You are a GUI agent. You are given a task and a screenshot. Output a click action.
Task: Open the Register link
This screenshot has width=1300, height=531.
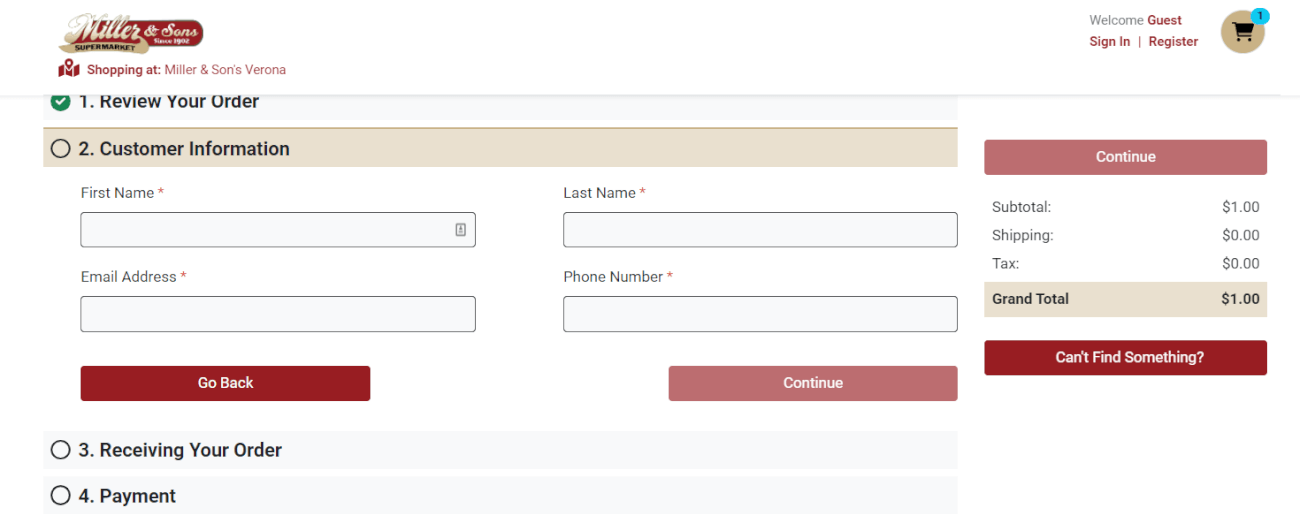pyautogui.click(x=1173, y=42)
